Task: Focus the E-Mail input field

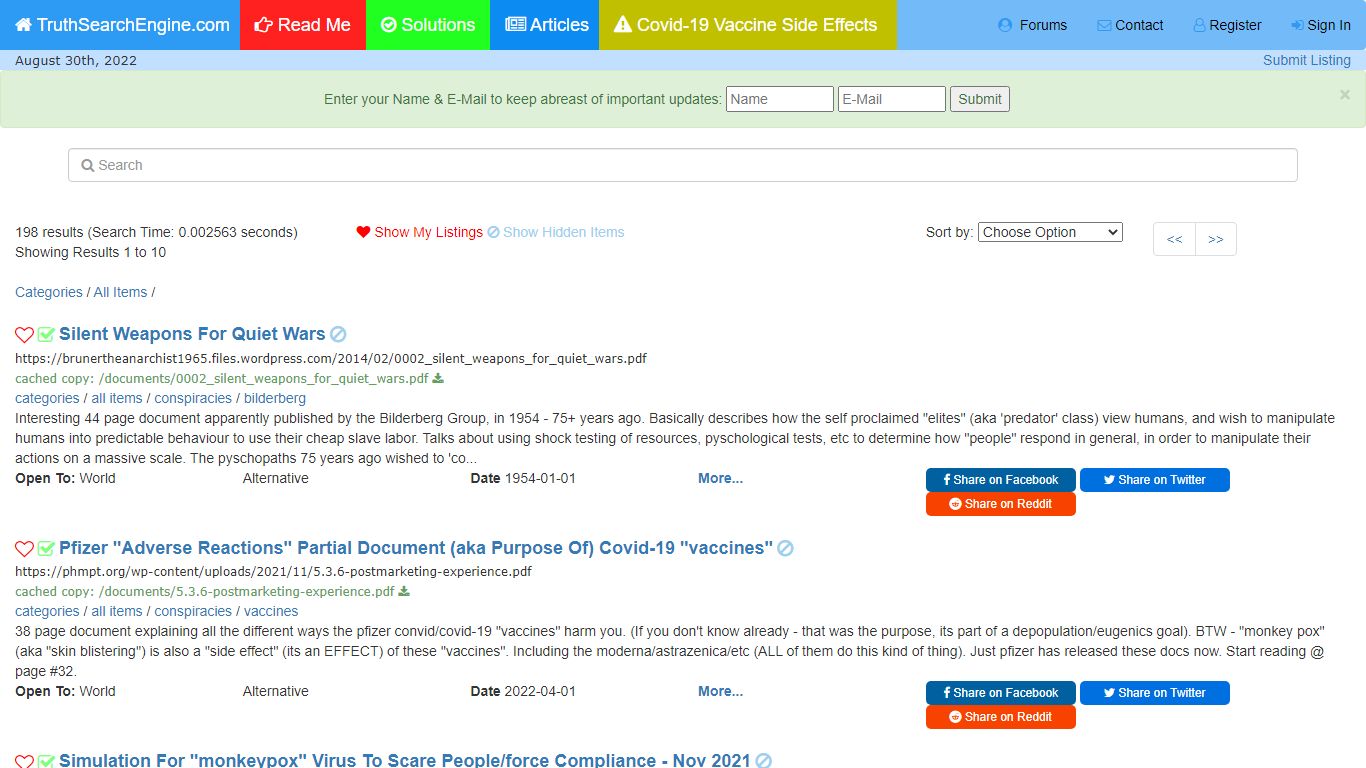Action: coord(892,99)
